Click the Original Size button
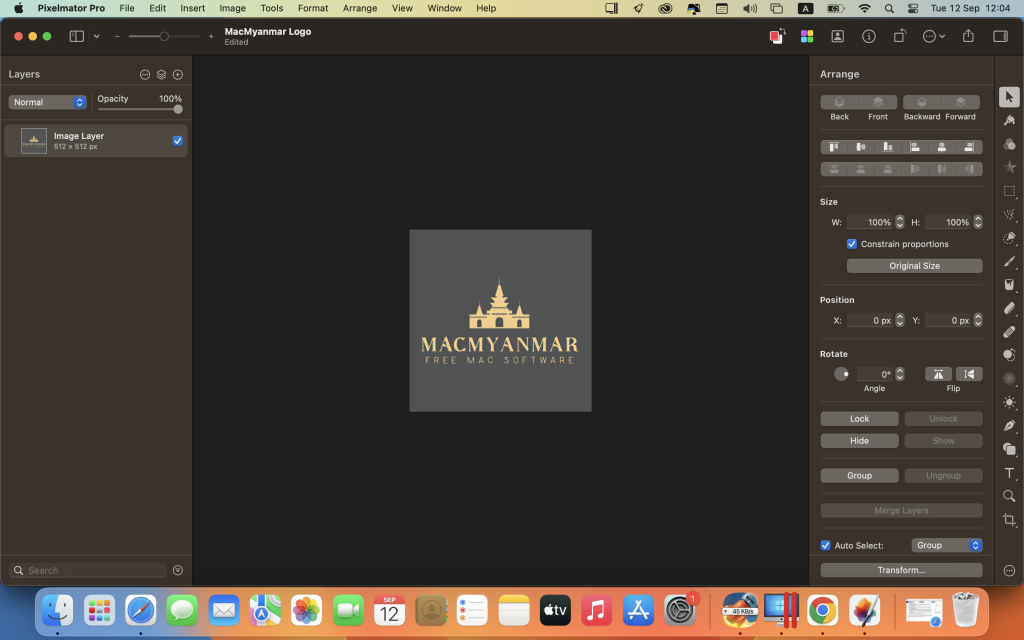This screenshot has width=1024, height=640. click(x=914, y=266)
